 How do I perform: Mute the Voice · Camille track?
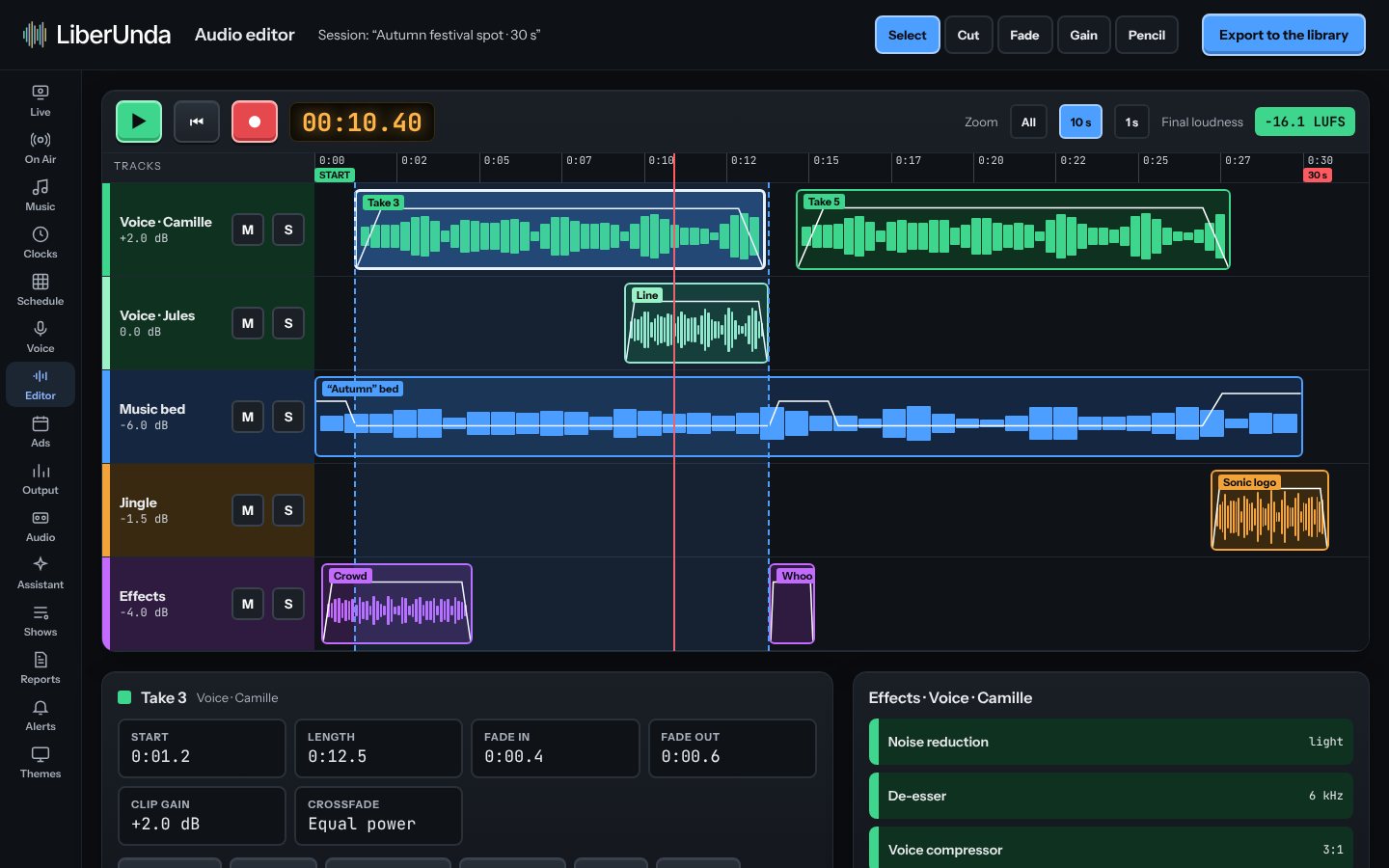coord(248,230)
